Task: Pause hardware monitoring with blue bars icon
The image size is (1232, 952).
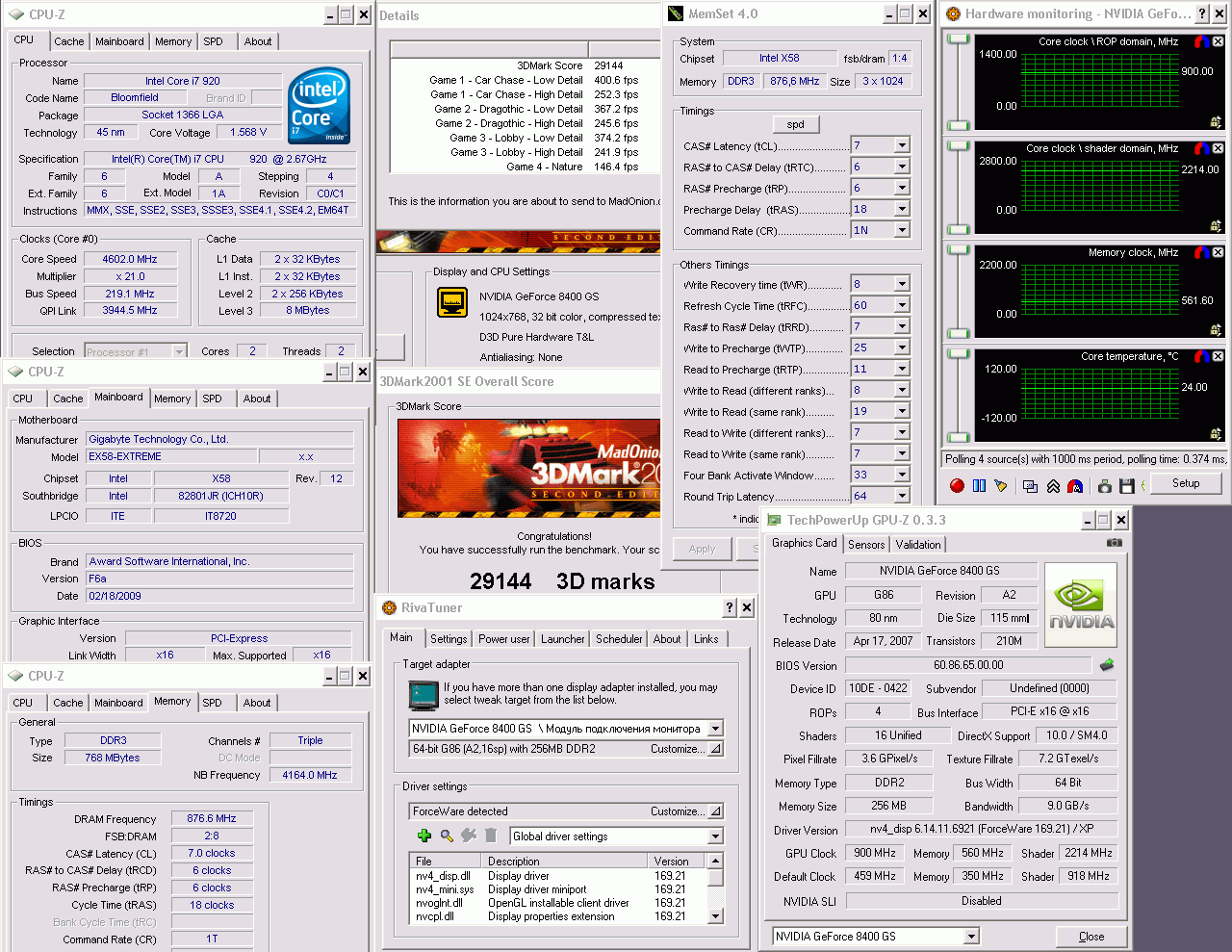Action: pos(980,485)
